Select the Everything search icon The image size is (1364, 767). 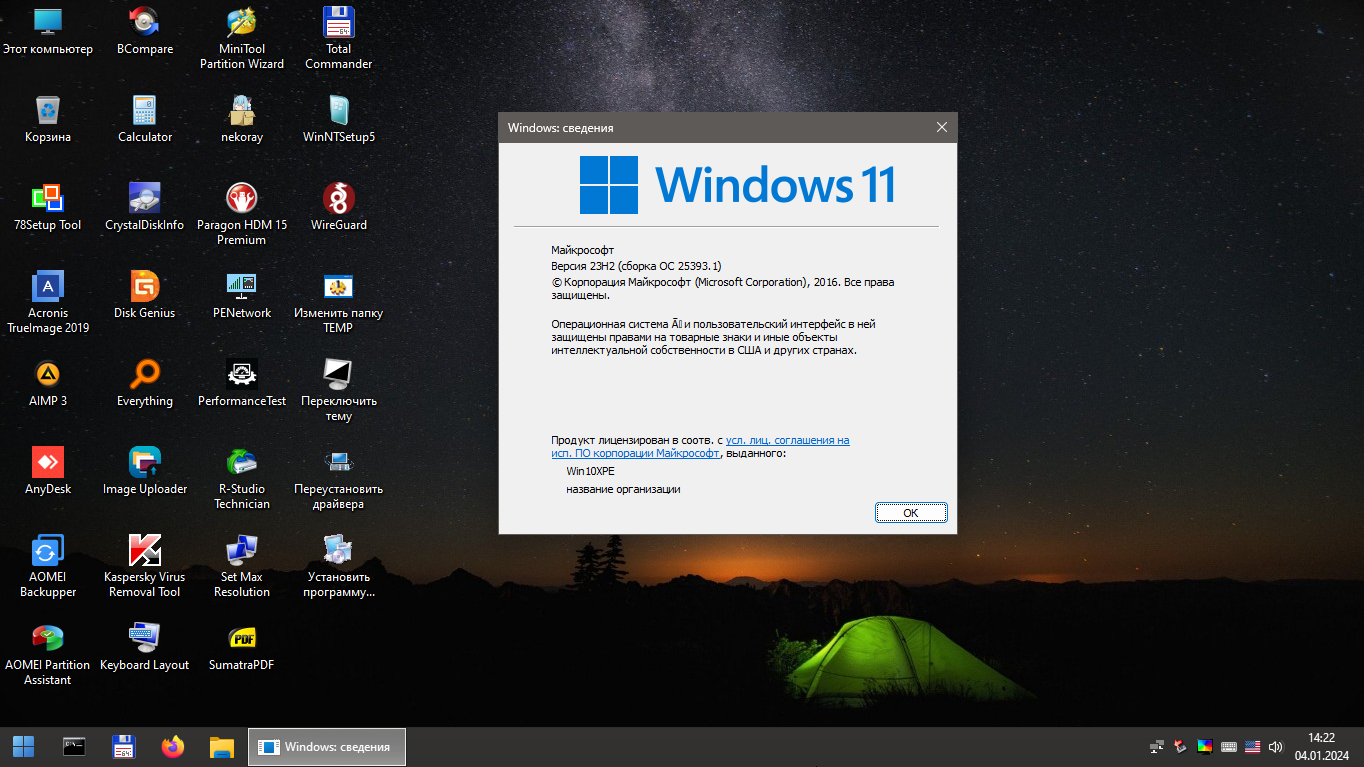click(x=144, y=384)
